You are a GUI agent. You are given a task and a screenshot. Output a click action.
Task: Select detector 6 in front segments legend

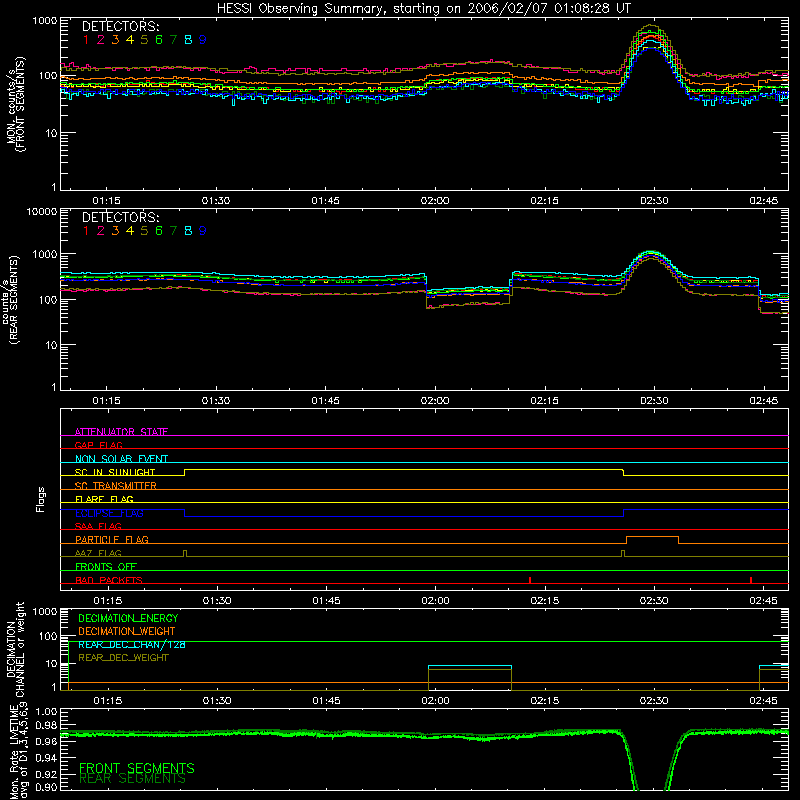tap(159, 40)
